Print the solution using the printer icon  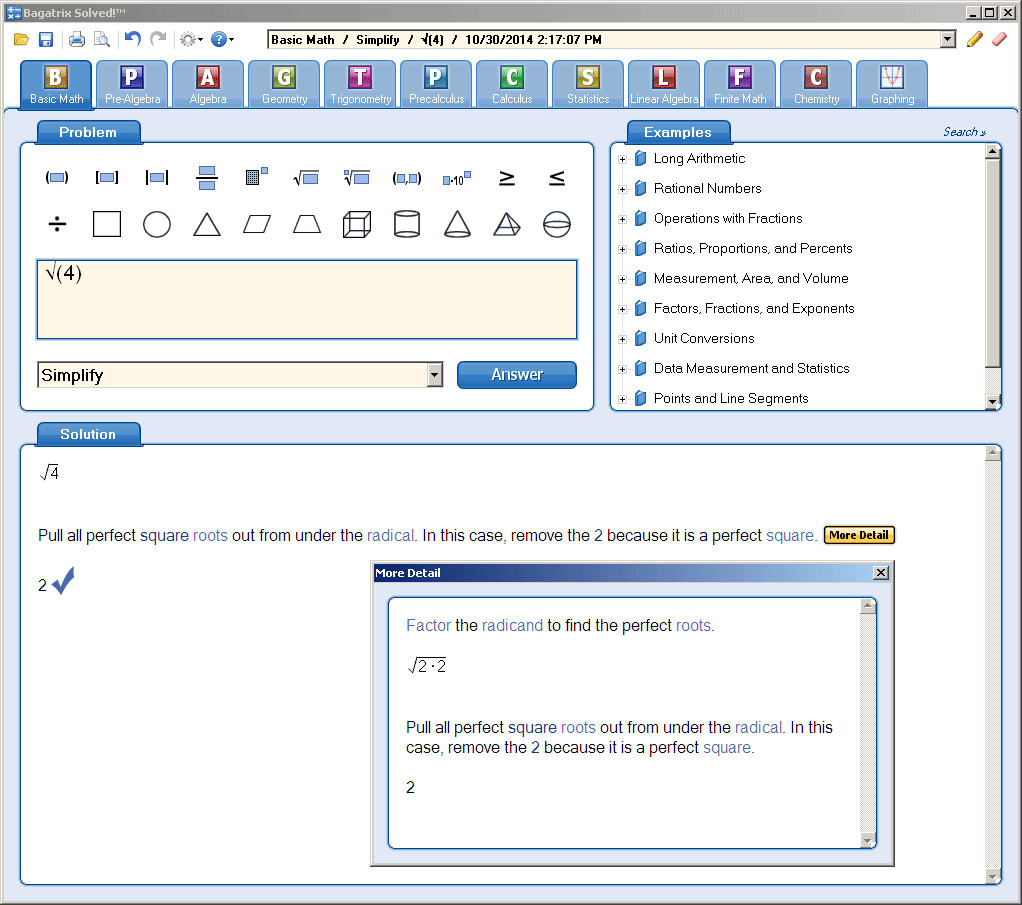[x=77, y=40]
